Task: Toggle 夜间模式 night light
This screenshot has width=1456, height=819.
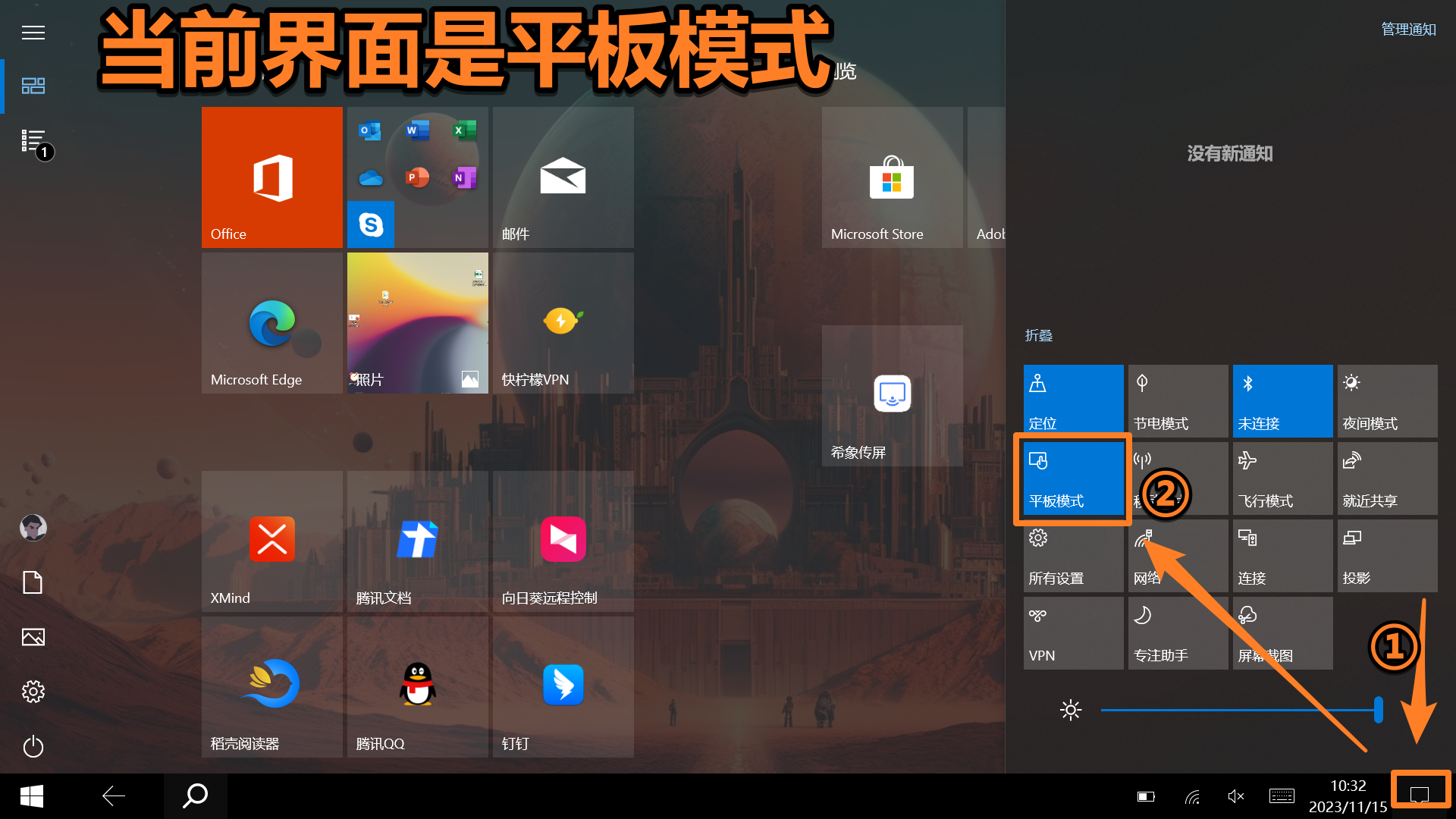Action: [x=1388, y=401]
